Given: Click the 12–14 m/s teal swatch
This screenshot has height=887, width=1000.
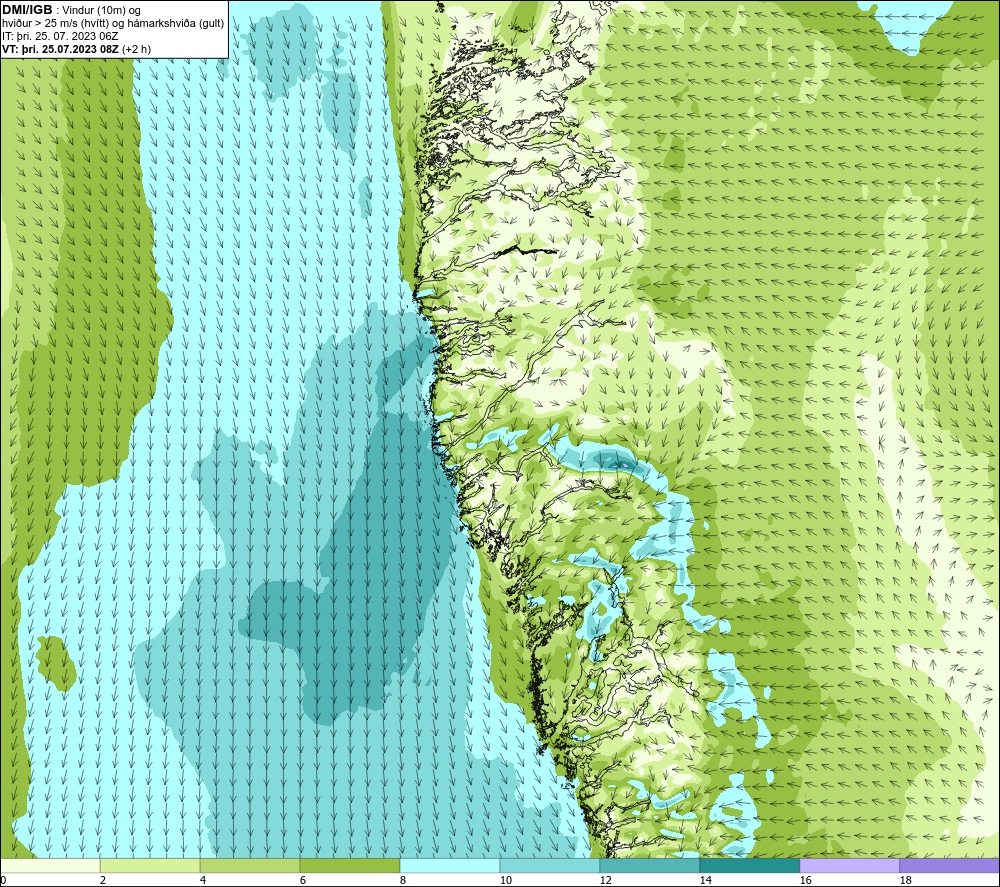Looking at the screenshot, I should coord(649,865).
